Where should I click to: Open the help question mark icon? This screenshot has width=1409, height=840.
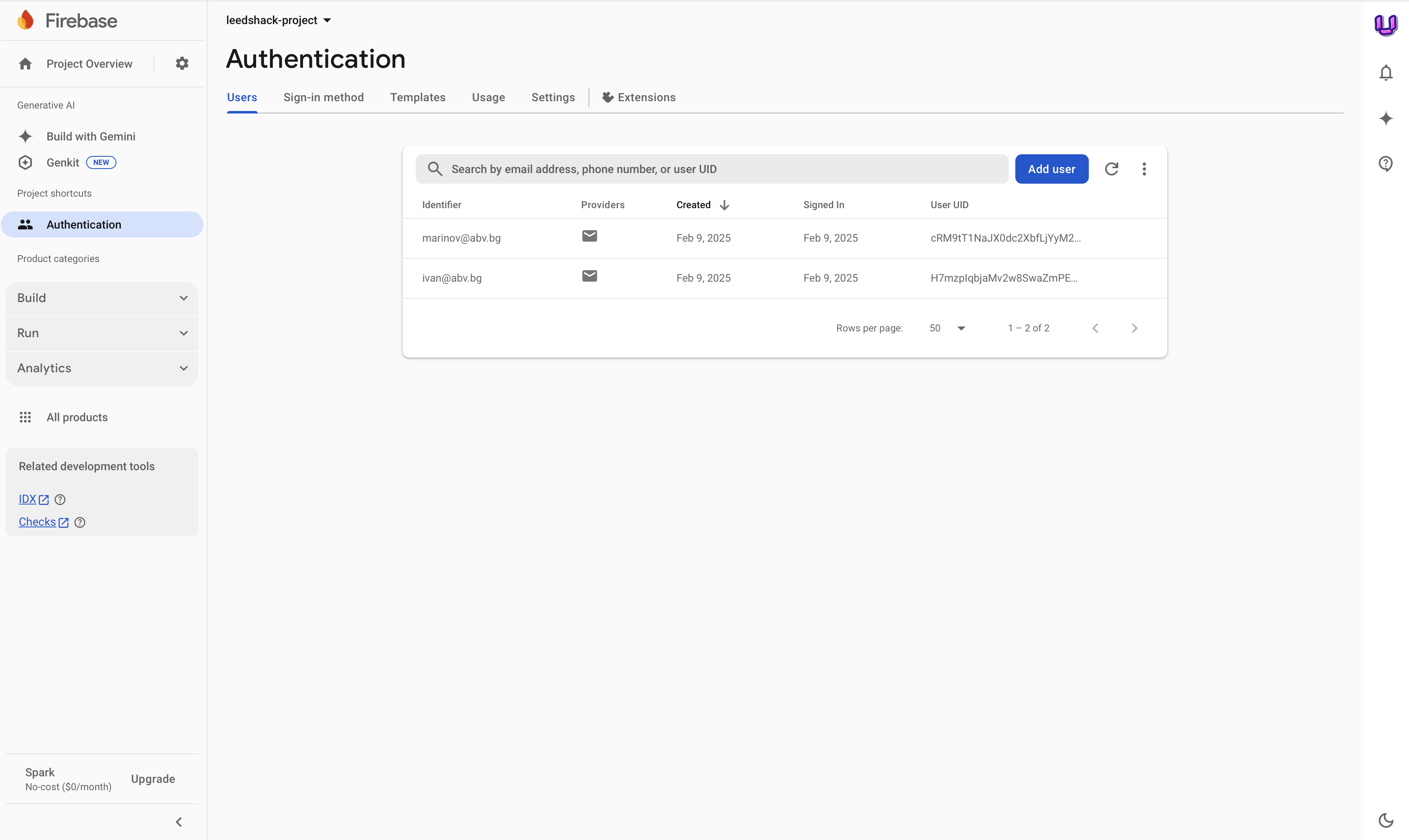(x=1385, y=164)
